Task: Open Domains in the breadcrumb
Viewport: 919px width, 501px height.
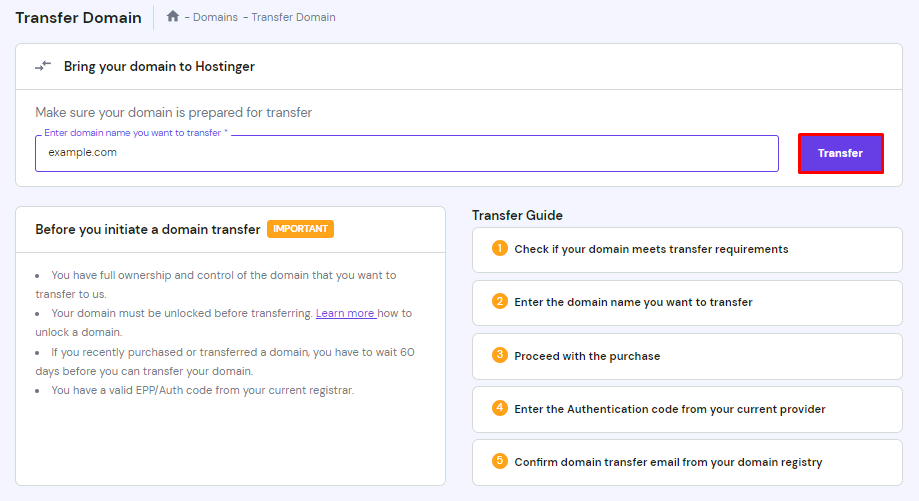Action: click(x=215, y=17)
